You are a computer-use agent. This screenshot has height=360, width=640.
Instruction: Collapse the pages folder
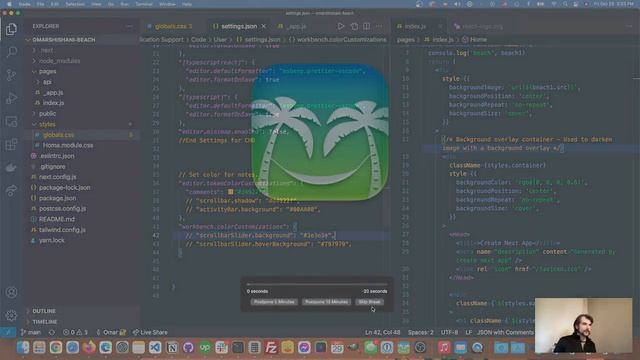click(x=47, y=71)
